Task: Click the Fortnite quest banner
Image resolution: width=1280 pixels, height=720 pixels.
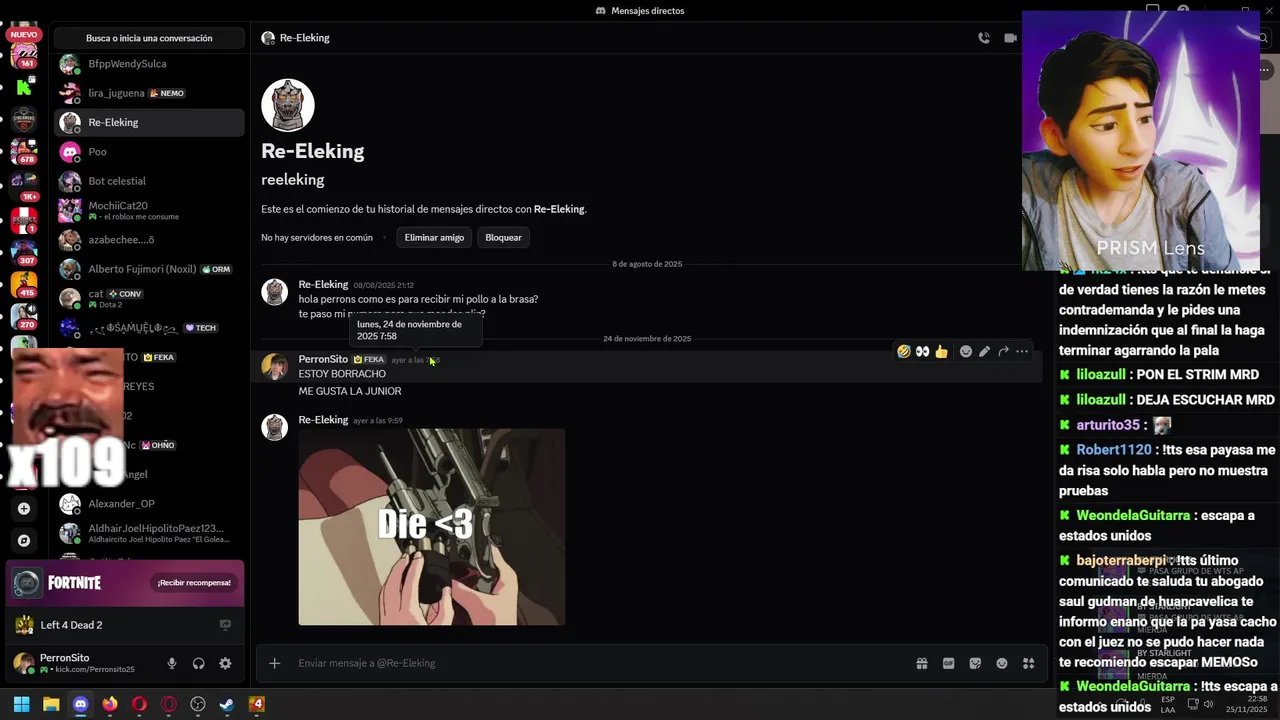Action: click(x=125, y=583)
